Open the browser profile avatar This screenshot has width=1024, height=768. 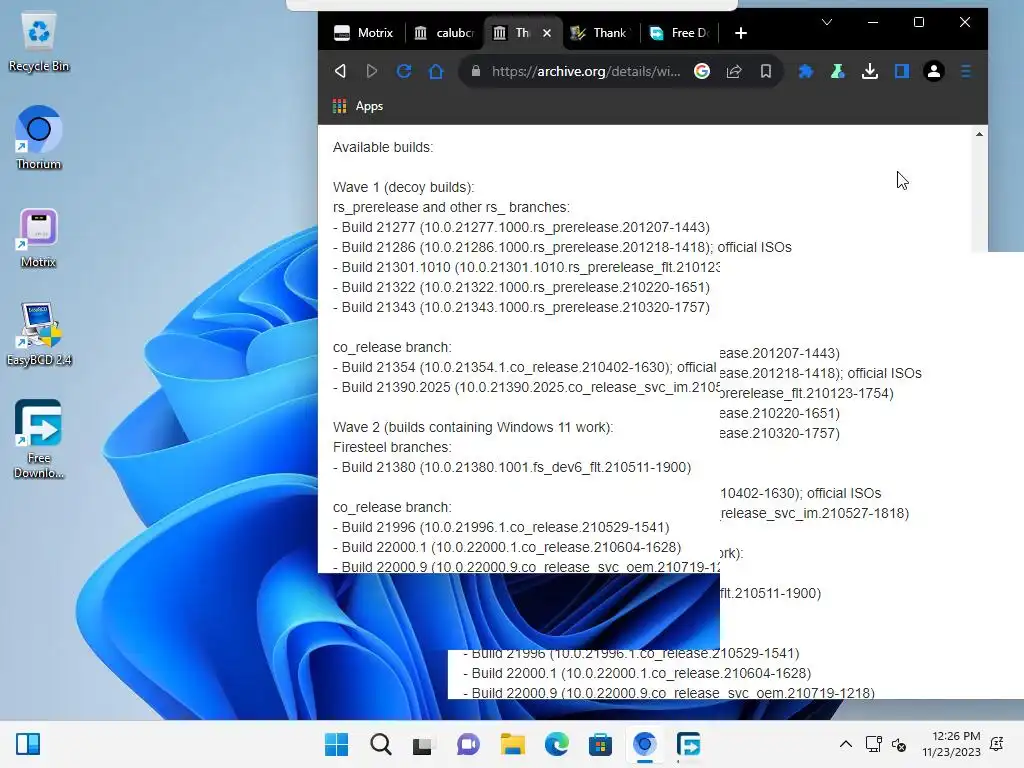pyautogui.click(x=934, y=71)
